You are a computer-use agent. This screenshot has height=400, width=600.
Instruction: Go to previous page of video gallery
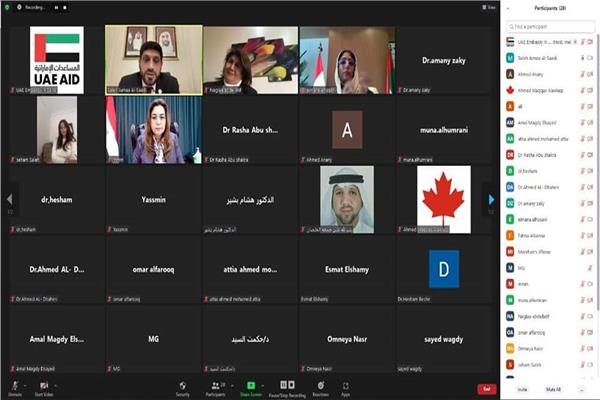(10, 199)
